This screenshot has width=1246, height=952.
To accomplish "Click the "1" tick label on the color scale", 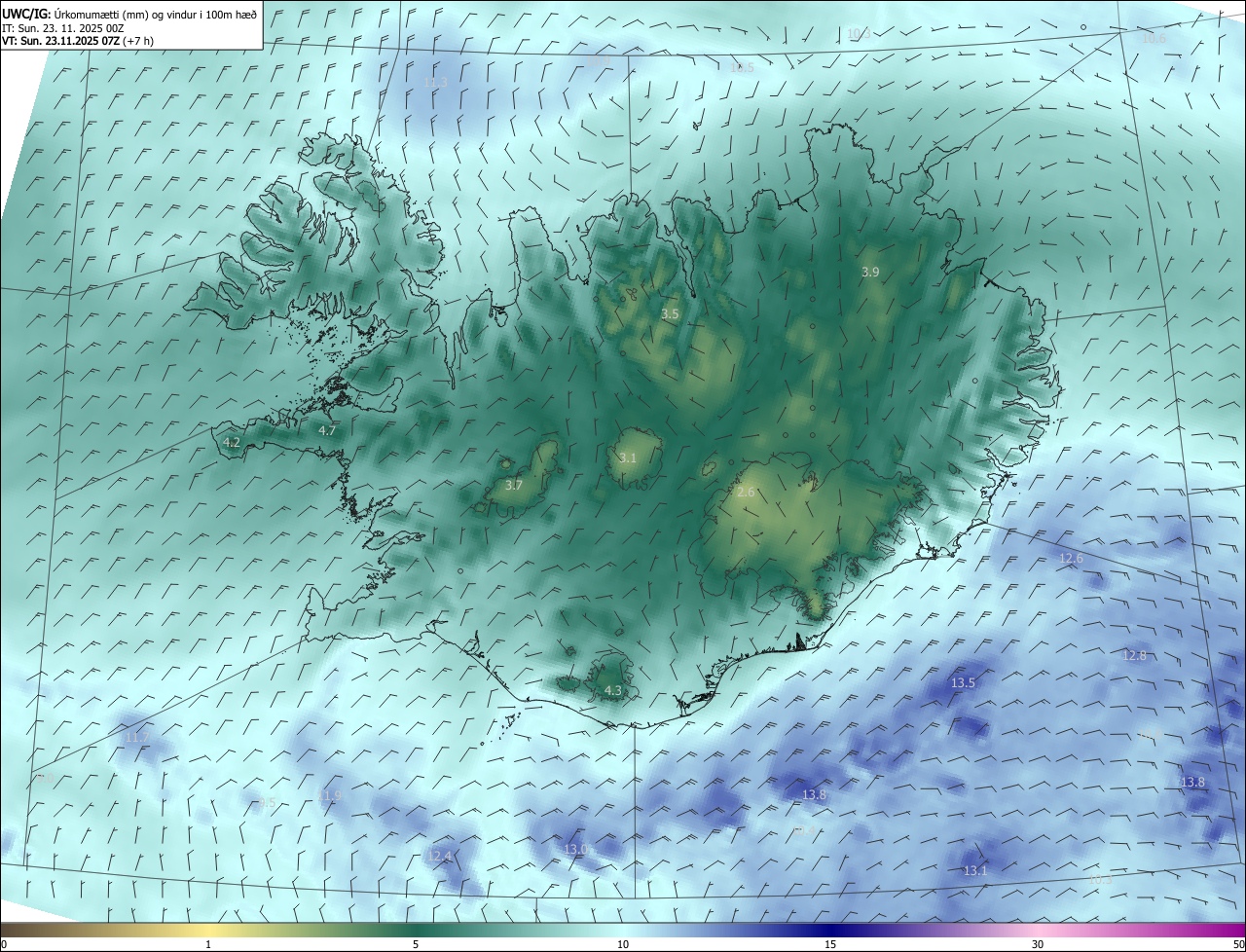I will click(208, 944).
